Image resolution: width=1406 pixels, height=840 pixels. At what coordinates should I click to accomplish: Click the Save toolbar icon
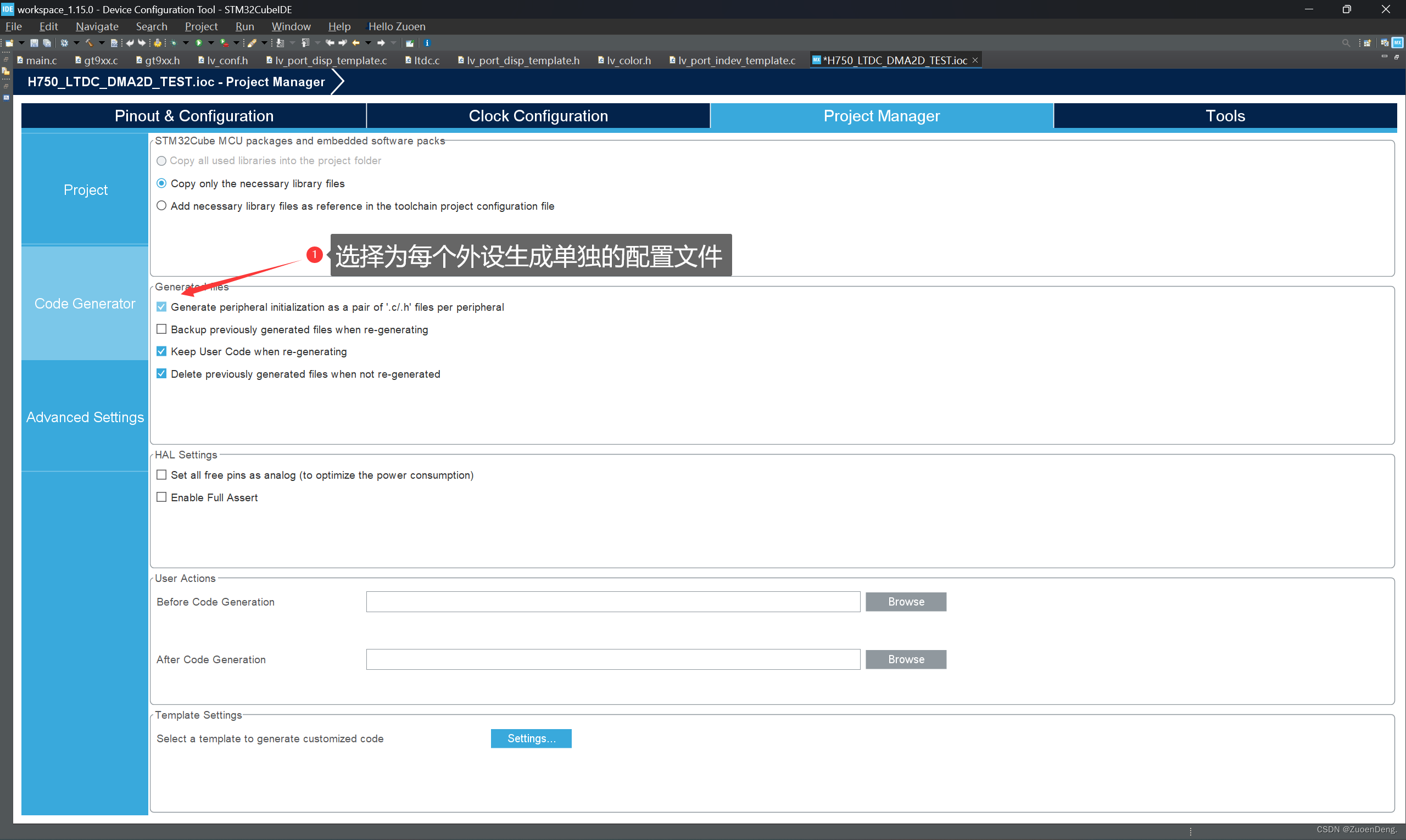pos(34,43)
